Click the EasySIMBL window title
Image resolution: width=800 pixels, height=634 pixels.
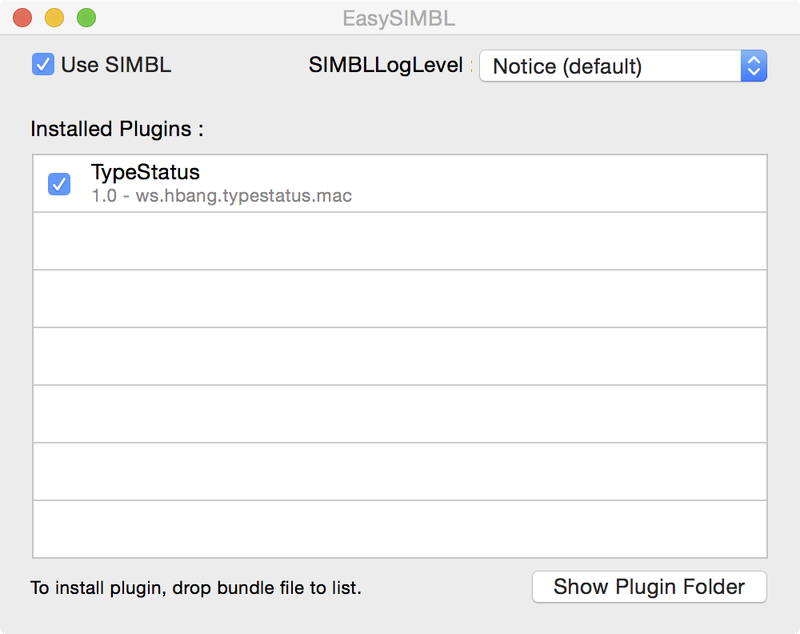click(399, 19)
